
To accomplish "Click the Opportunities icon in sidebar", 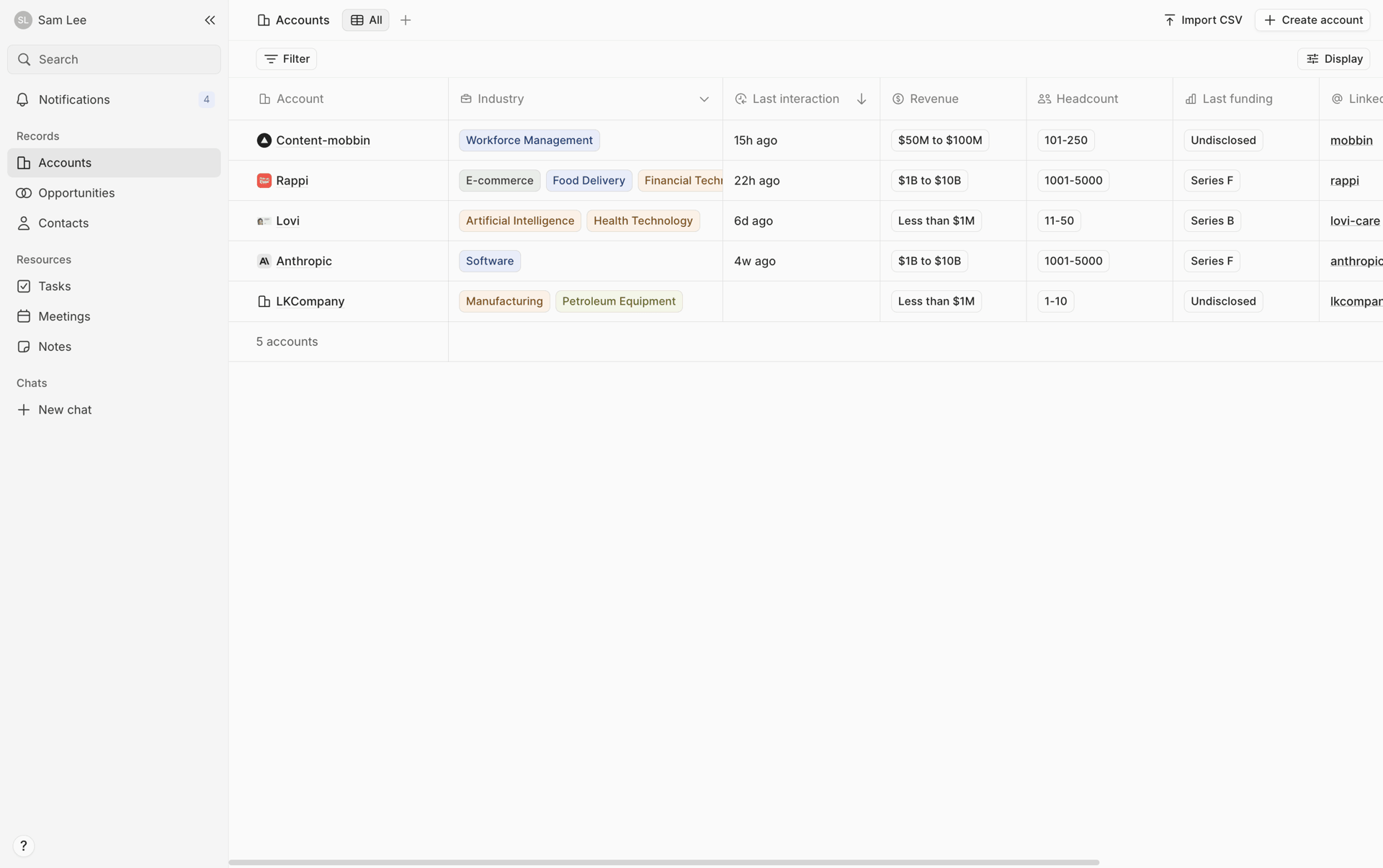I will click(x=24, y=193).
